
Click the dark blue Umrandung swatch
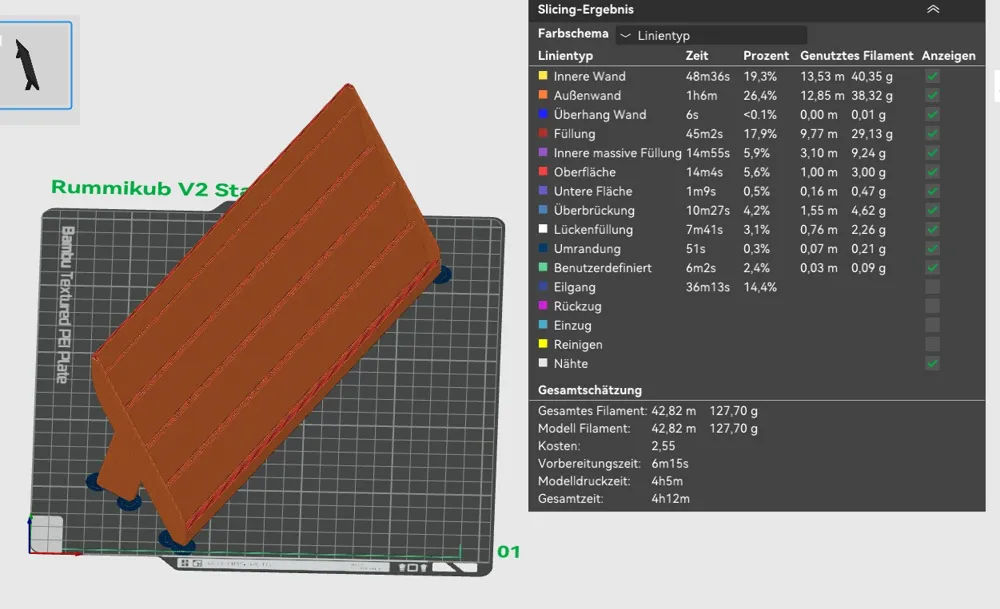click(x=543, y=247)
